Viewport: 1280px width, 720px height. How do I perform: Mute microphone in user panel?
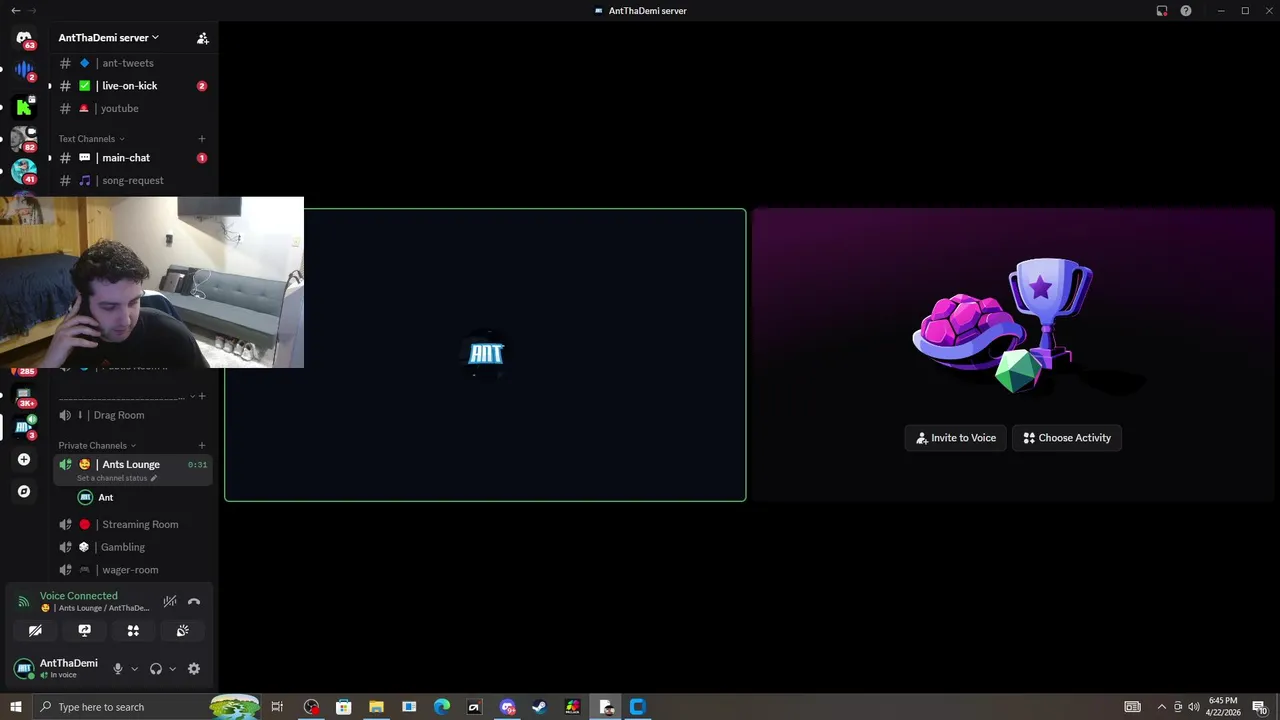(117, 669)
